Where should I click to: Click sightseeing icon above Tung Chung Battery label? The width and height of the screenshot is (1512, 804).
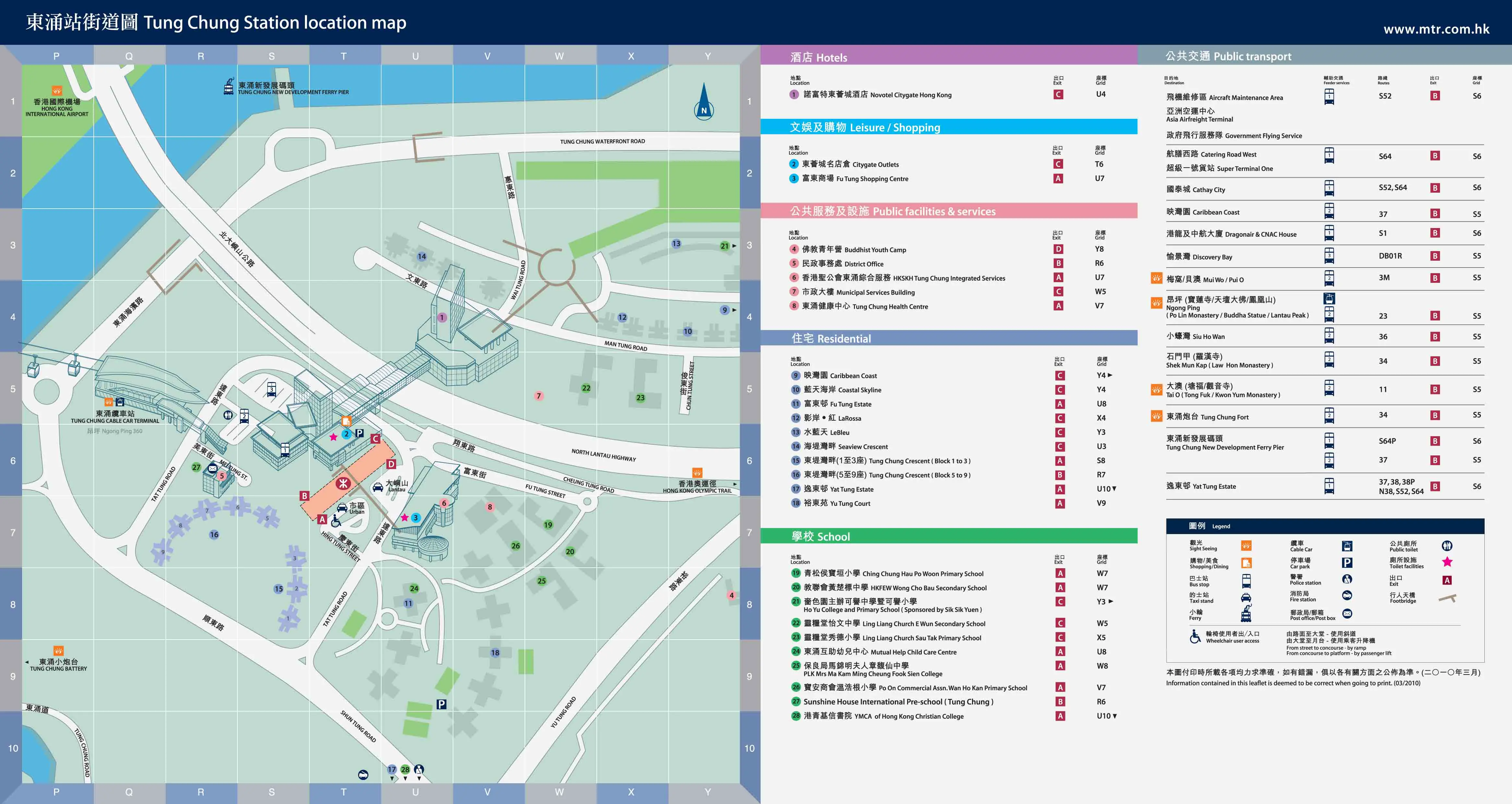pos(58,650)
